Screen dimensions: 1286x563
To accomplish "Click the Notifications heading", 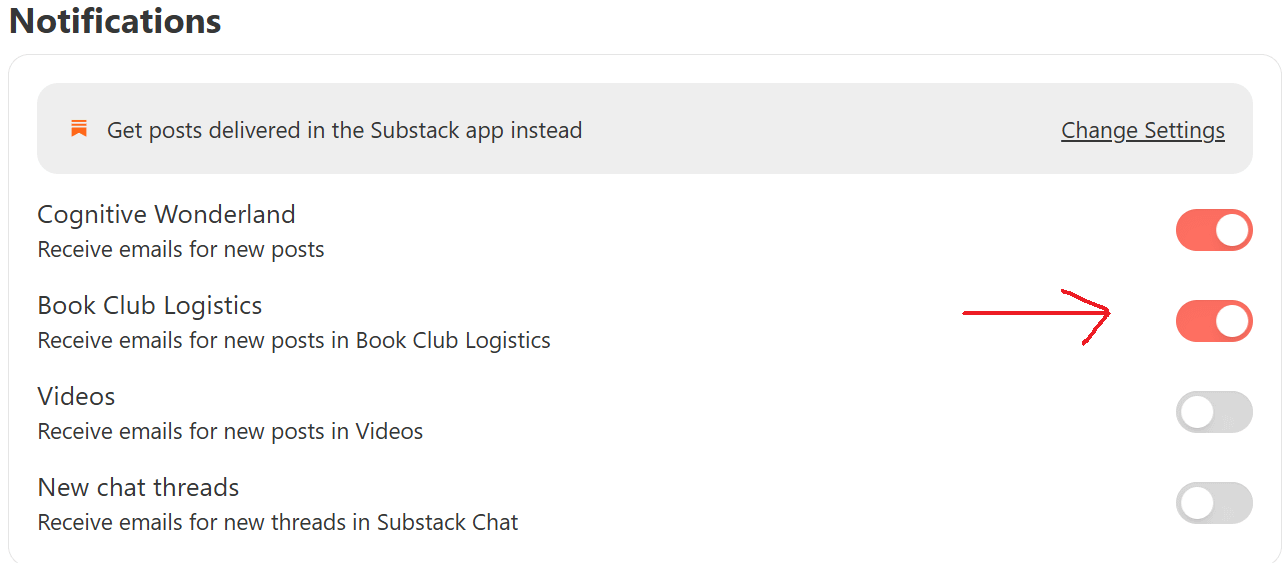I will point(115,21).
